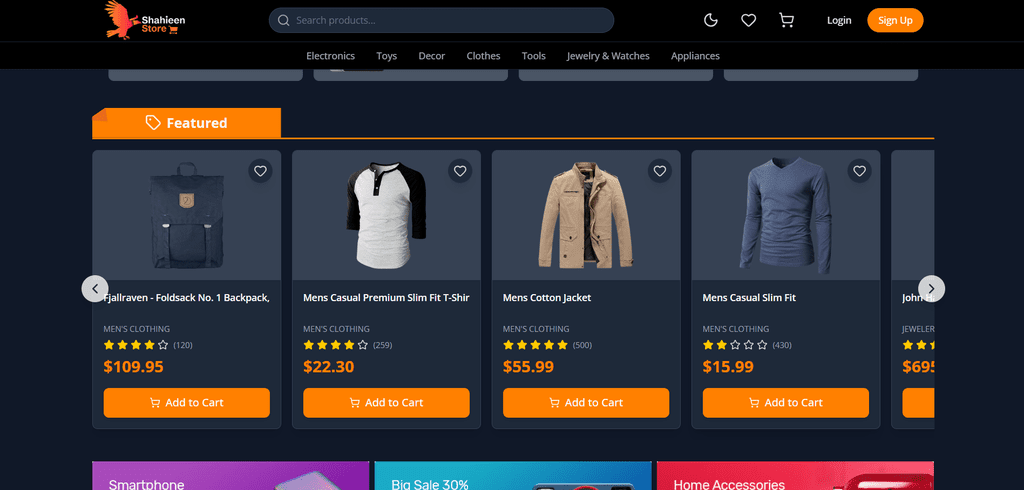The image size is (1024, 490).
Task: Favorite the Fjallraven backpack with heart
Action: click(x=261, y=171)
